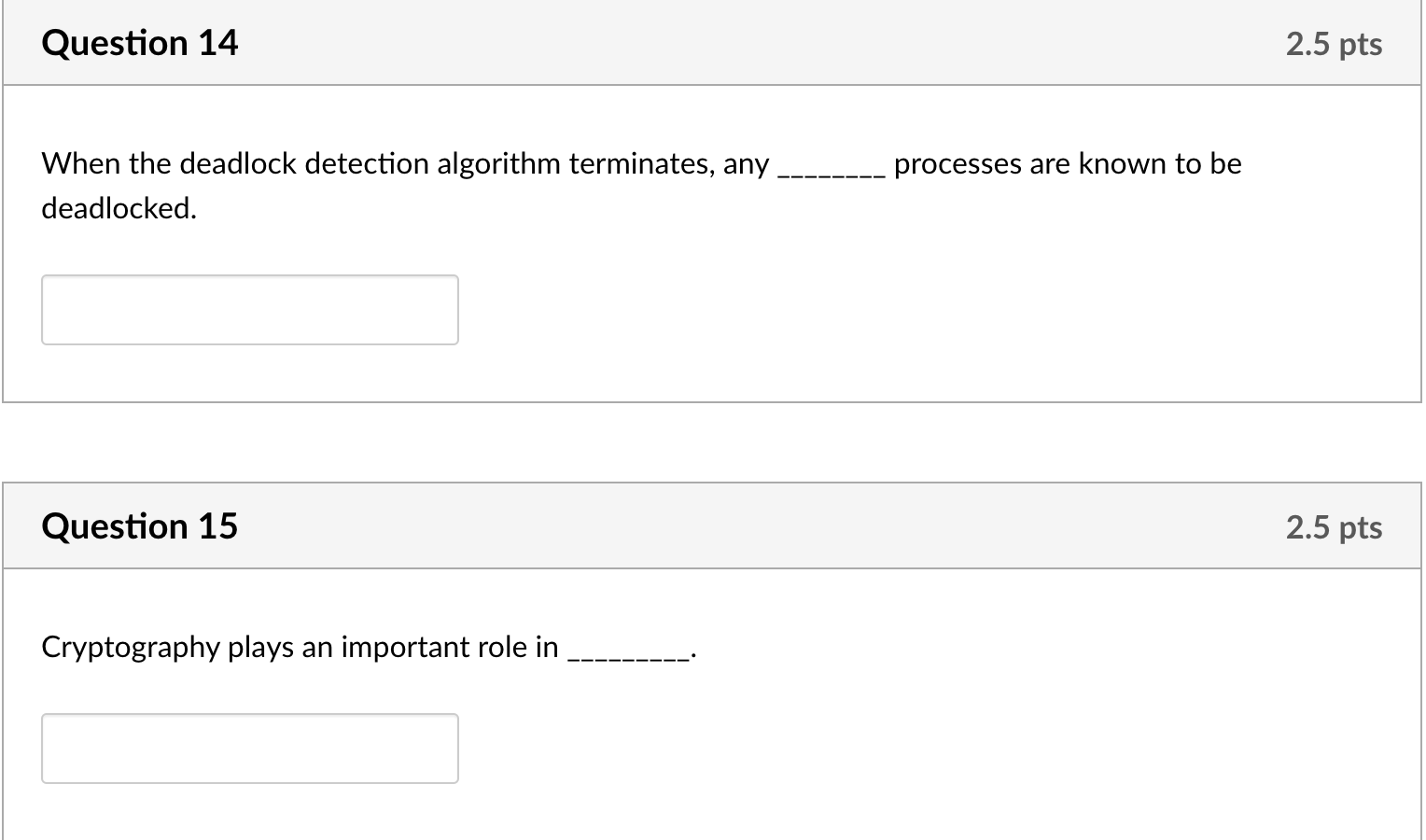
Task: Click the word 'algorithm' in Question 14
Action: click(x=498, y=164)
